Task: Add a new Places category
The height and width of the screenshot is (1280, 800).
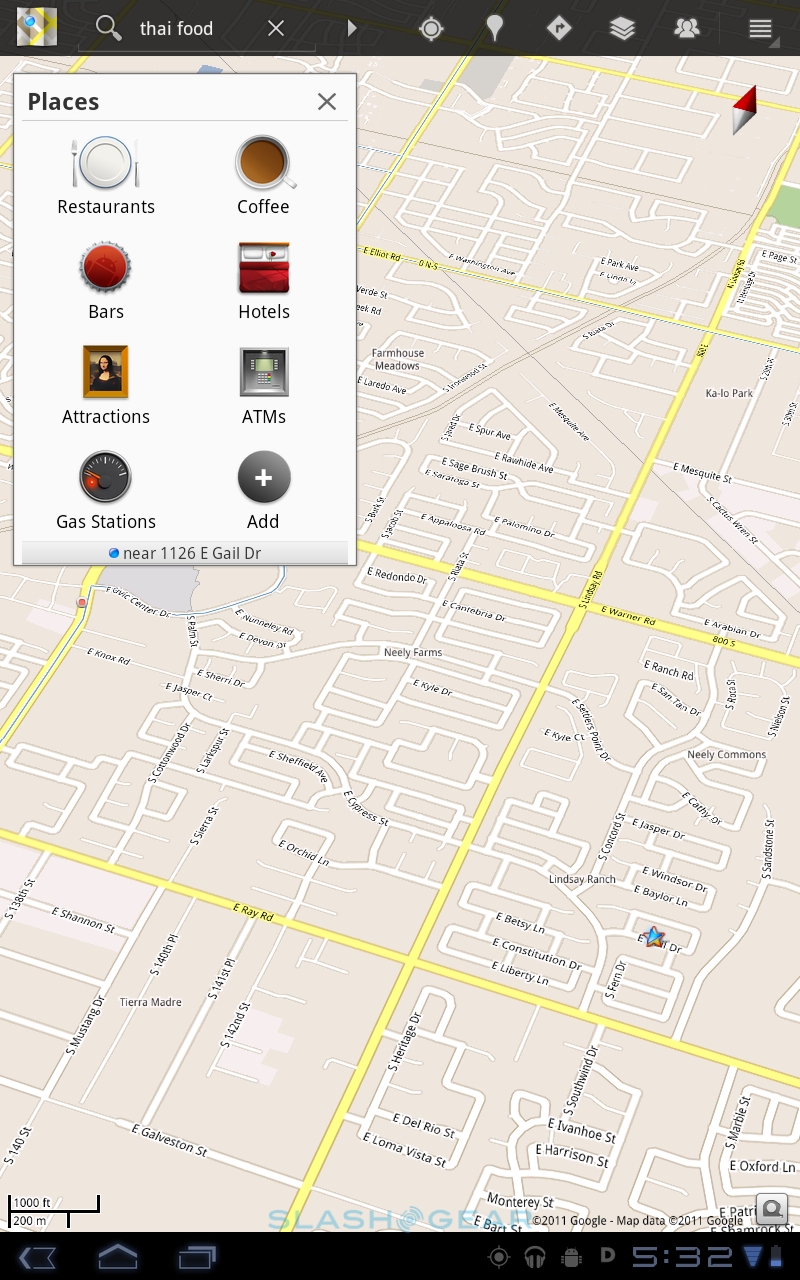Action: tap(264, 491)
